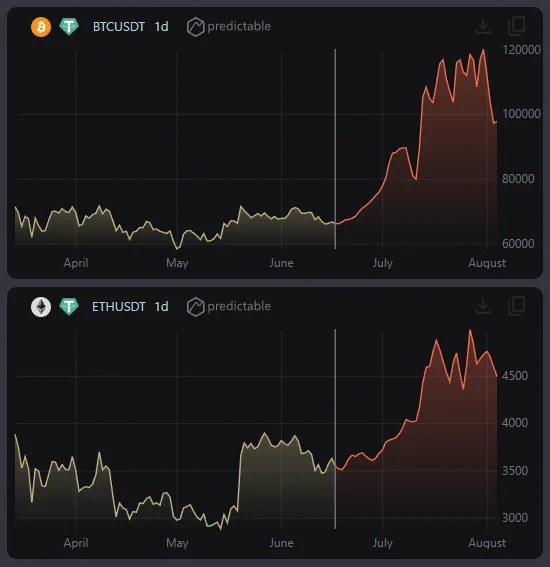Download the BTCUSDT chart
Viewport: 550px width, 567px height.
(483, 26)
